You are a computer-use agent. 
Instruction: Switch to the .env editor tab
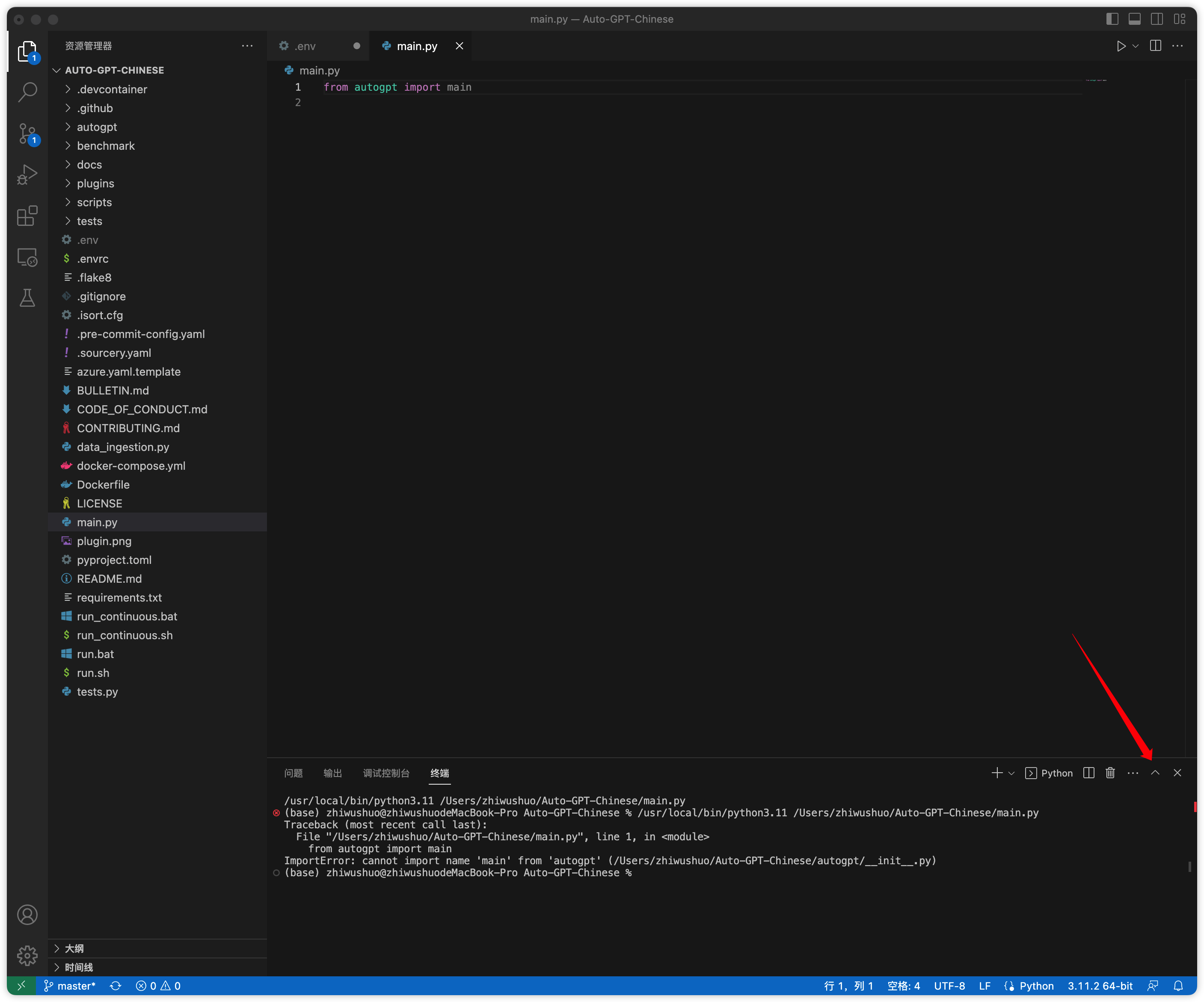click(x=305, y=46)
